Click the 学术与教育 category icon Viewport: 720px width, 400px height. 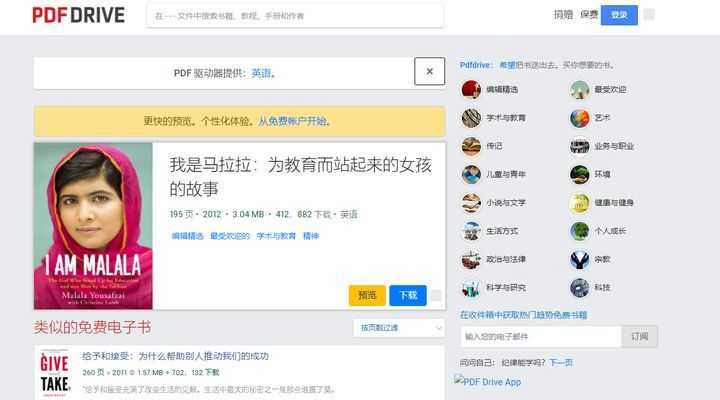click(471, 118)
